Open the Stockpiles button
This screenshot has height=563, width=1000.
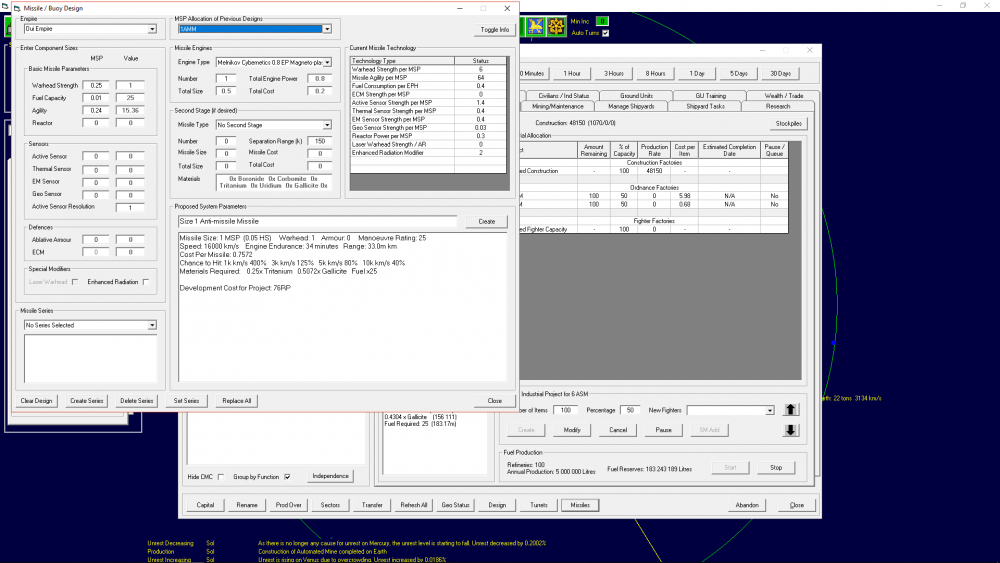point(788,124)
